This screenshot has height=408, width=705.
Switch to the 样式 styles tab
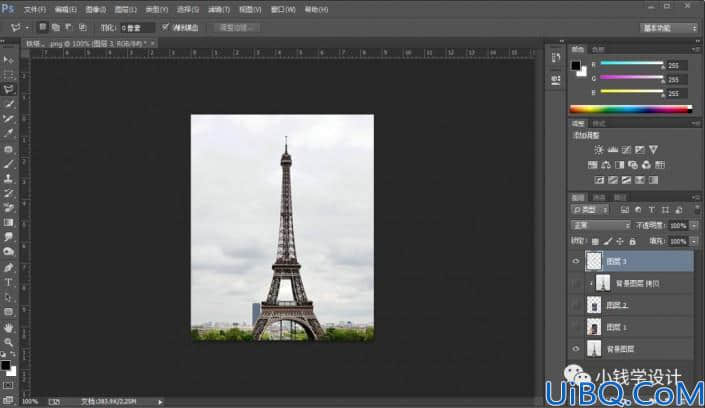pos(599,124)
